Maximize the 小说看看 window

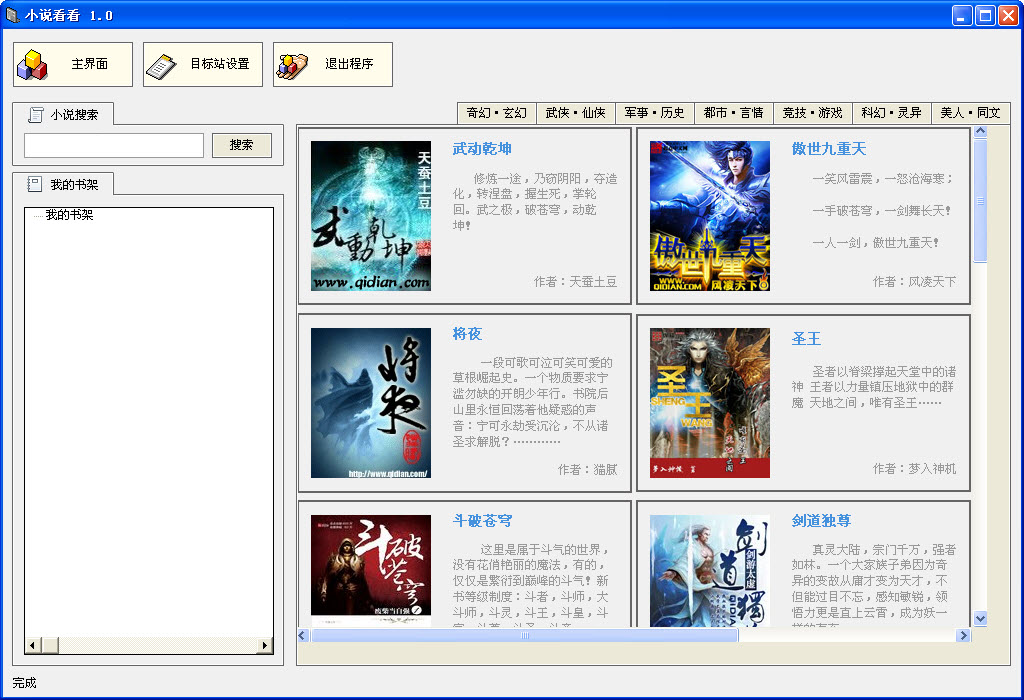click(985, 15)
